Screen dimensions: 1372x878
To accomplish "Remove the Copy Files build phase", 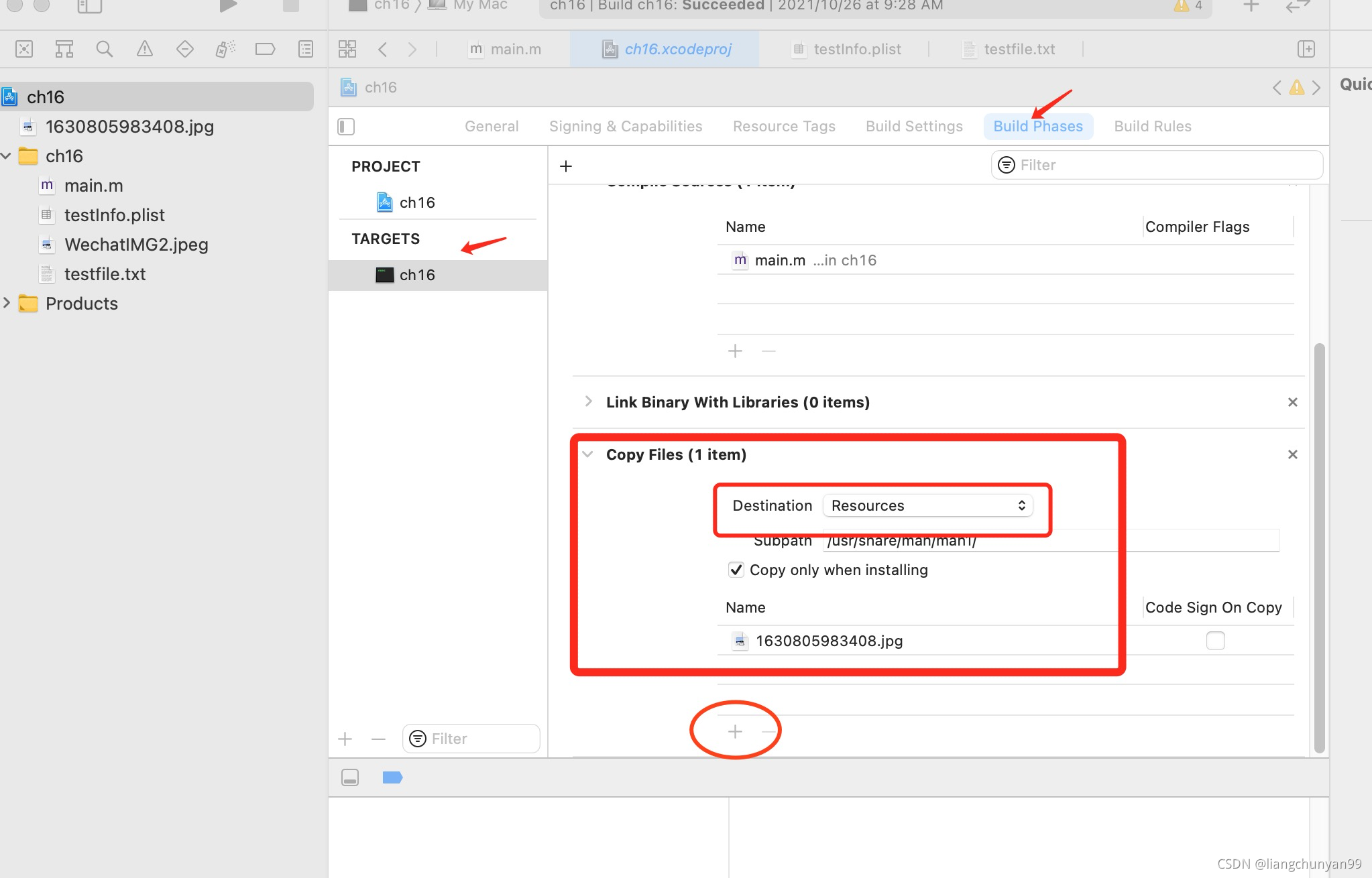I will (1292, 454).
